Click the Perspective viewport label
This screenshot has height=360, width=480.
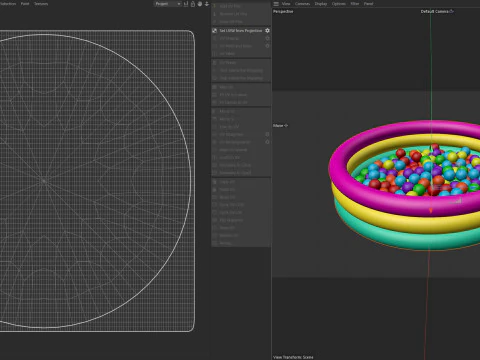(283, 11)
